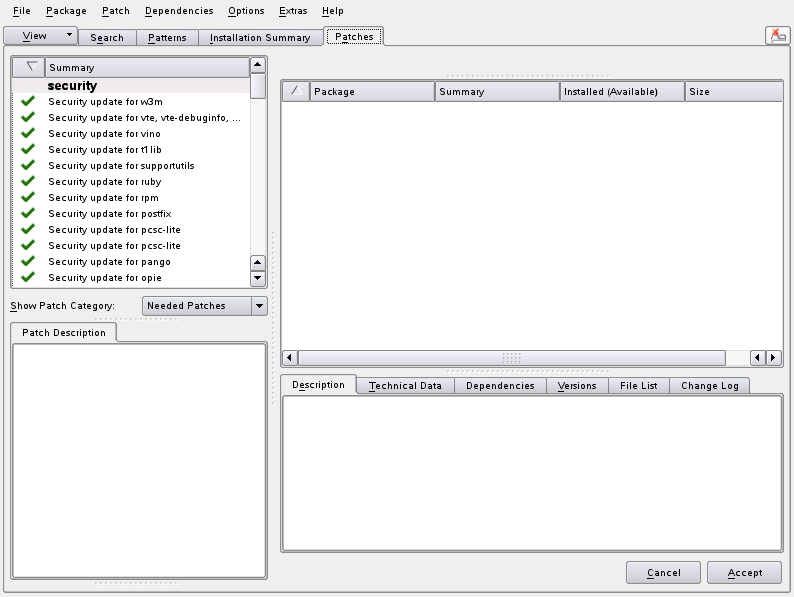
Task: Open the File menu
Action: (x=22, y=11)
